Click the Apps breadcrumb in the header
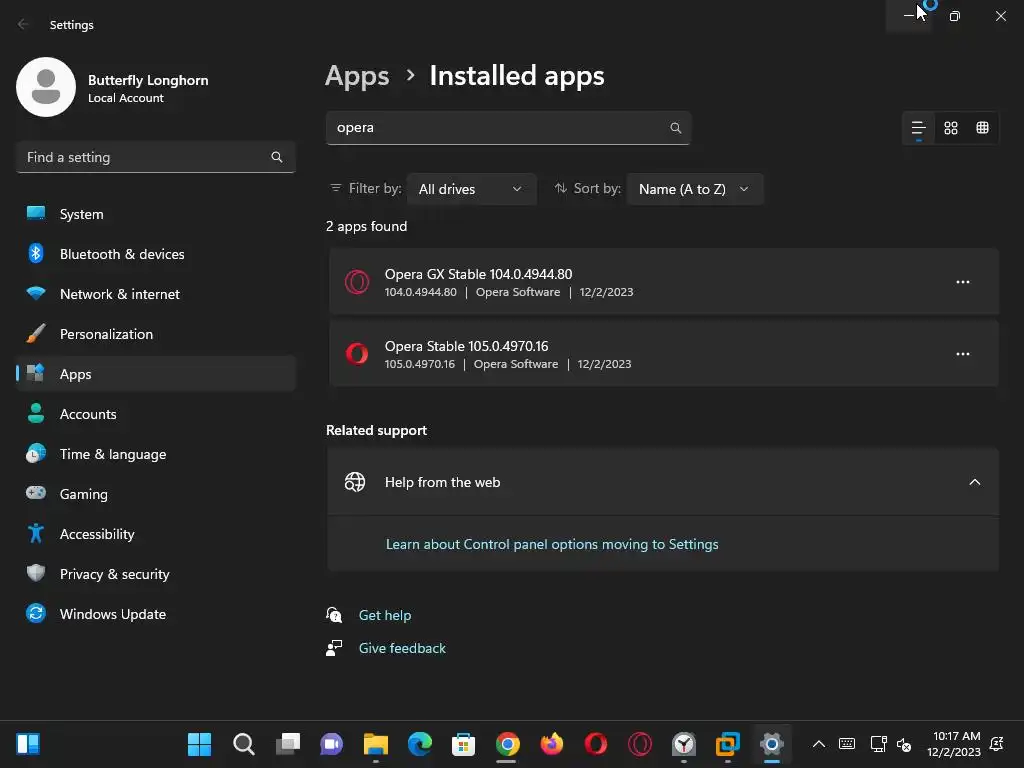Viewport: 1024px width, 768px height. point(357,76)
